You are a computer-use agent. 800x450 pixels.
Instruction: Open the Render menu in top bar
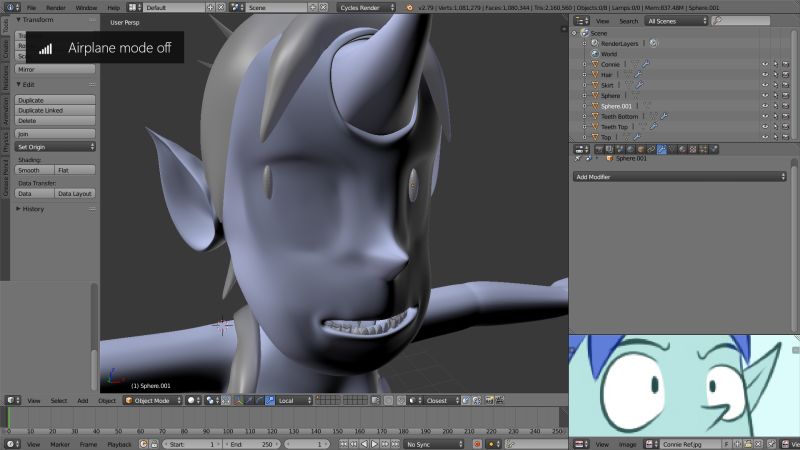(x=56, y=8)
